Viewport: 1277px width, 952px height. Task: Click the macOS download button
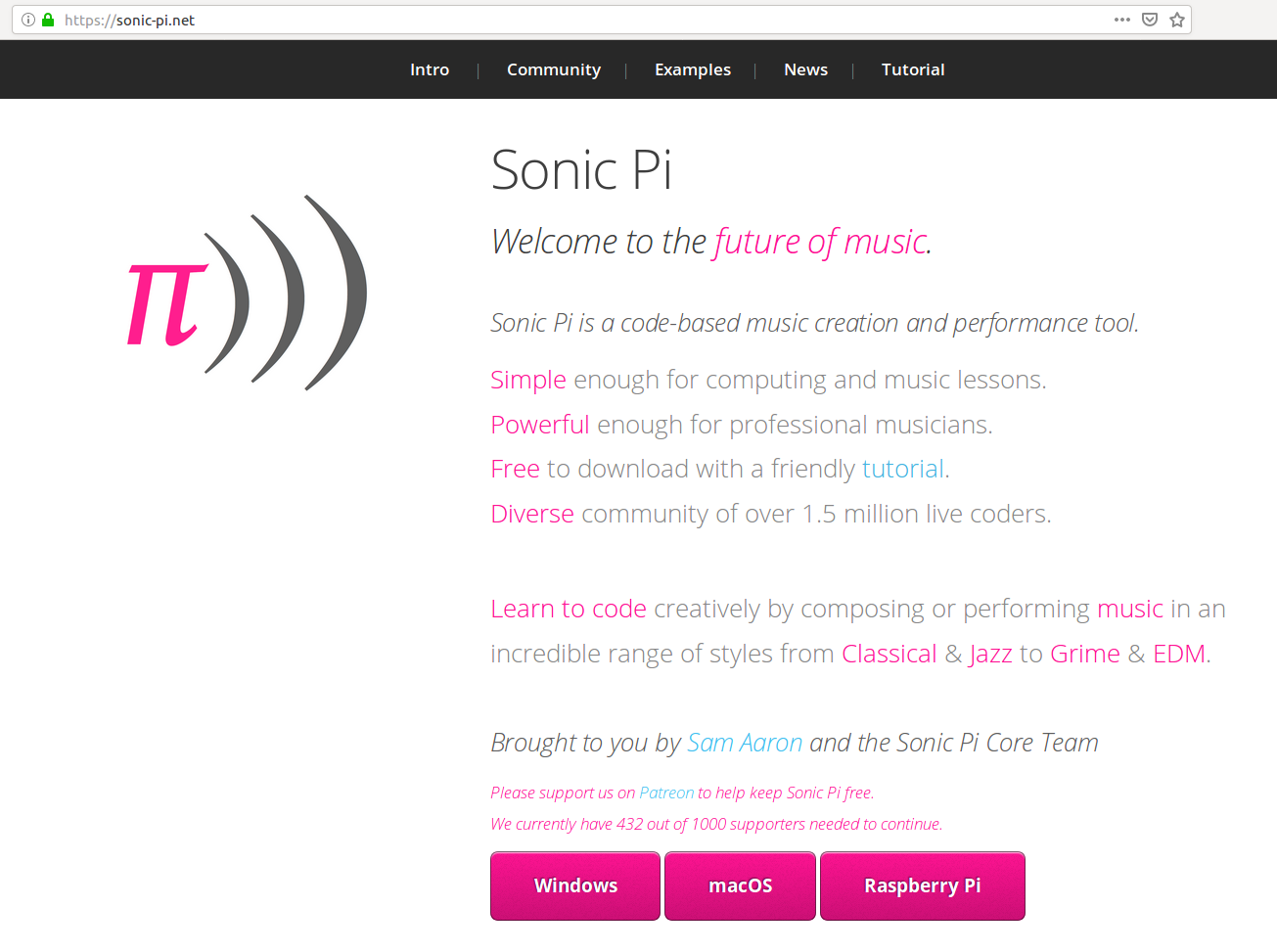[740, 885]
